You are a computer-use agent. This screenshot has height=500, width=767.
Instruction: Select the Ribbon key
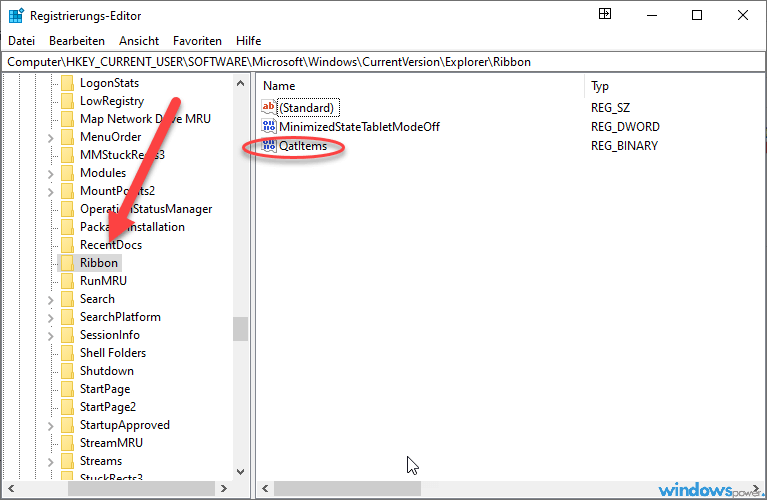click(99, 263)
